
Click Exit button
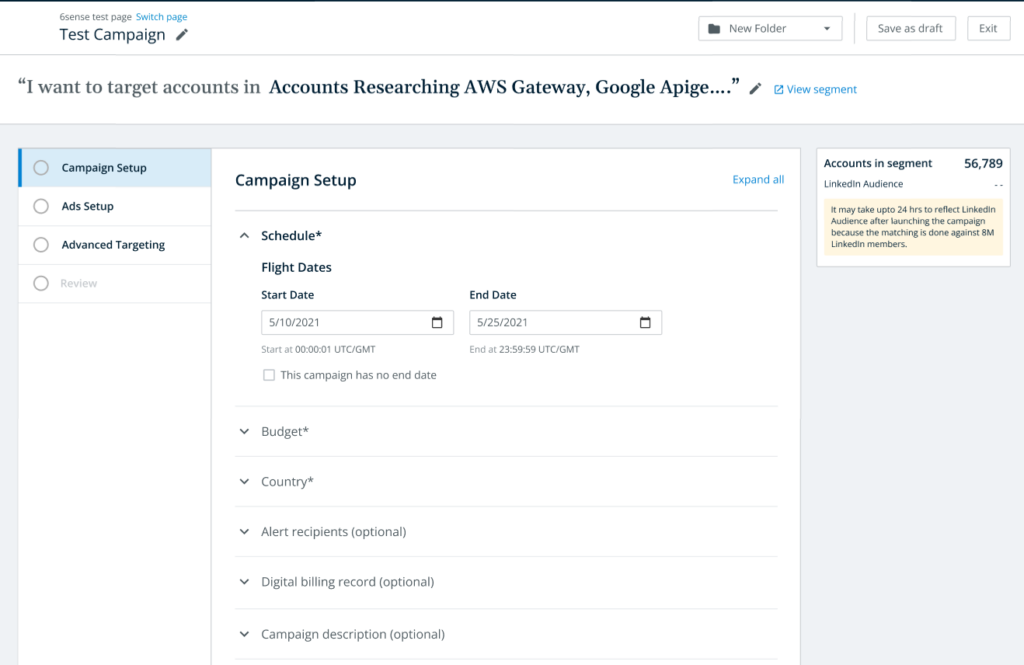[x=988, y=29]
